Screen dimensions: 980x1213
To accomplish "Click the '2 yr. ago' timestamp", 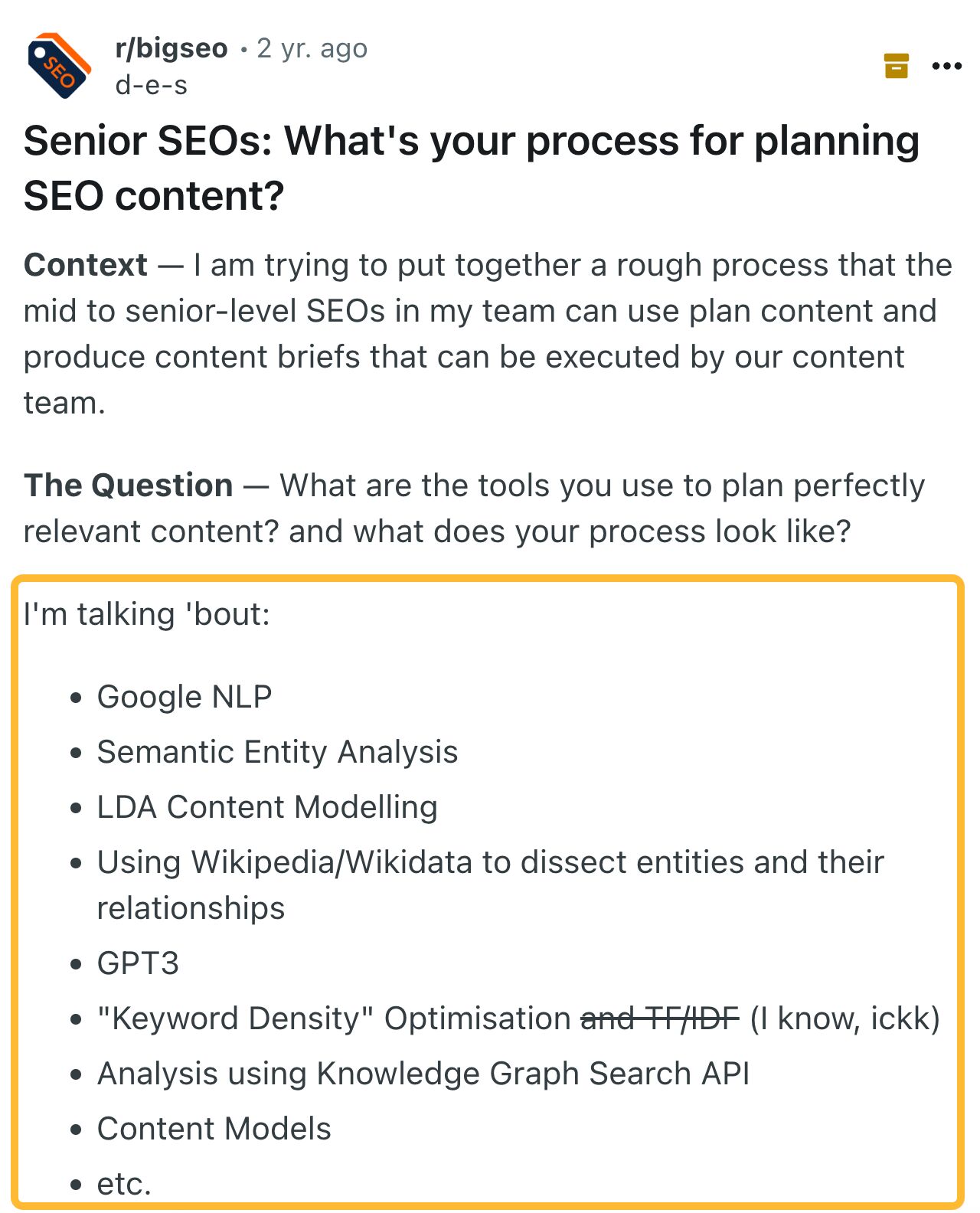I will (312, 48).
